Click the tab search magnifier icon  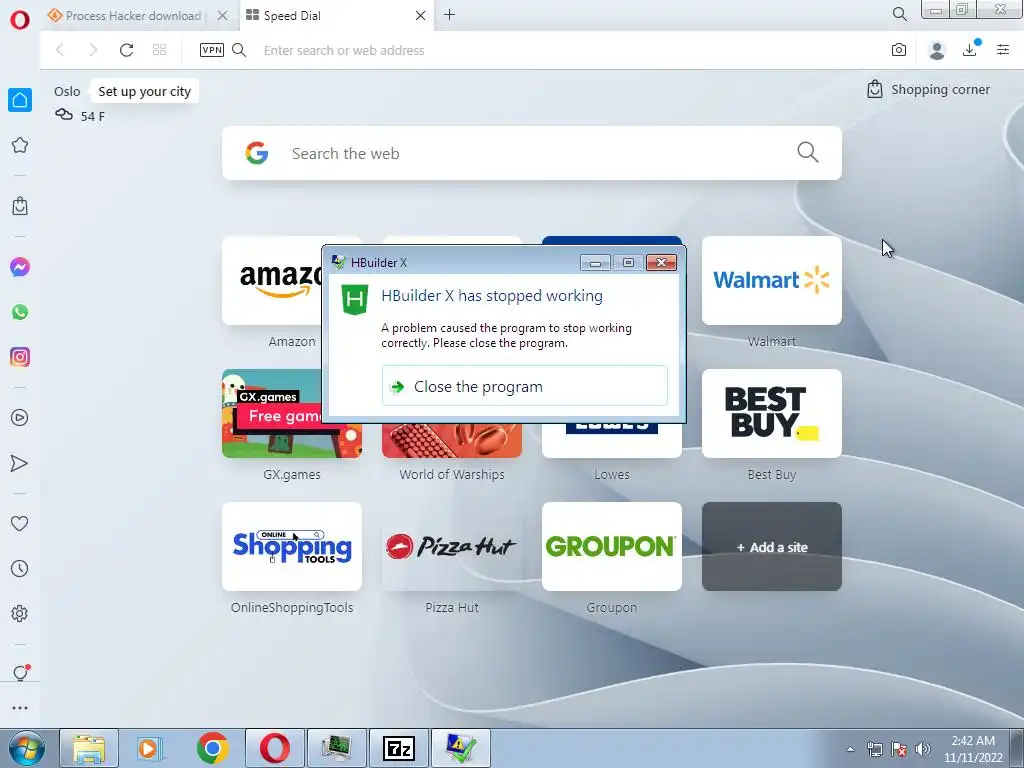point(899,14)
